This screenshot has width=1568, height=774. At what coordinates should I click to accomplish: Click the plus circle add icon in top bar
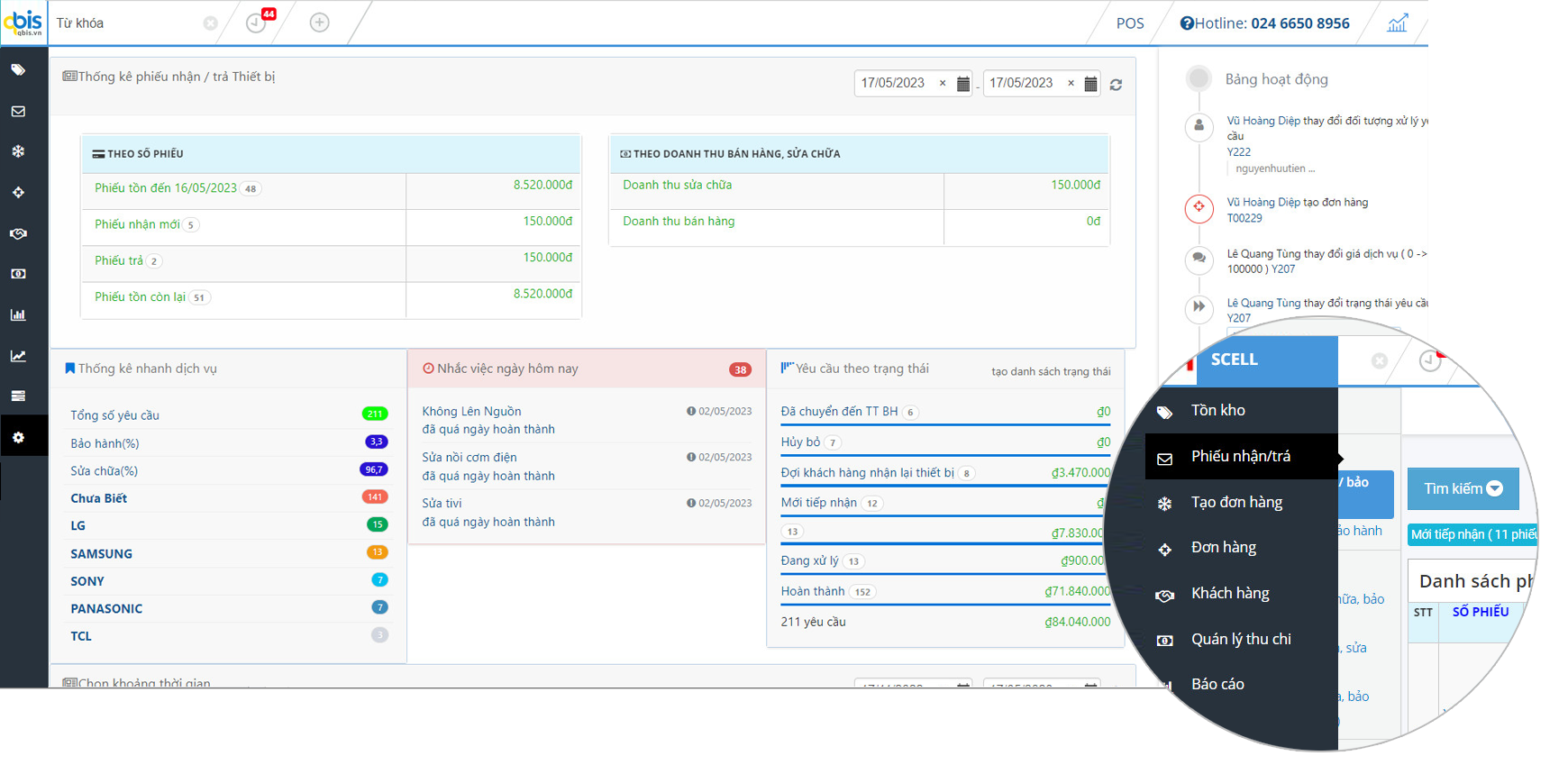[x=319, y=23]
